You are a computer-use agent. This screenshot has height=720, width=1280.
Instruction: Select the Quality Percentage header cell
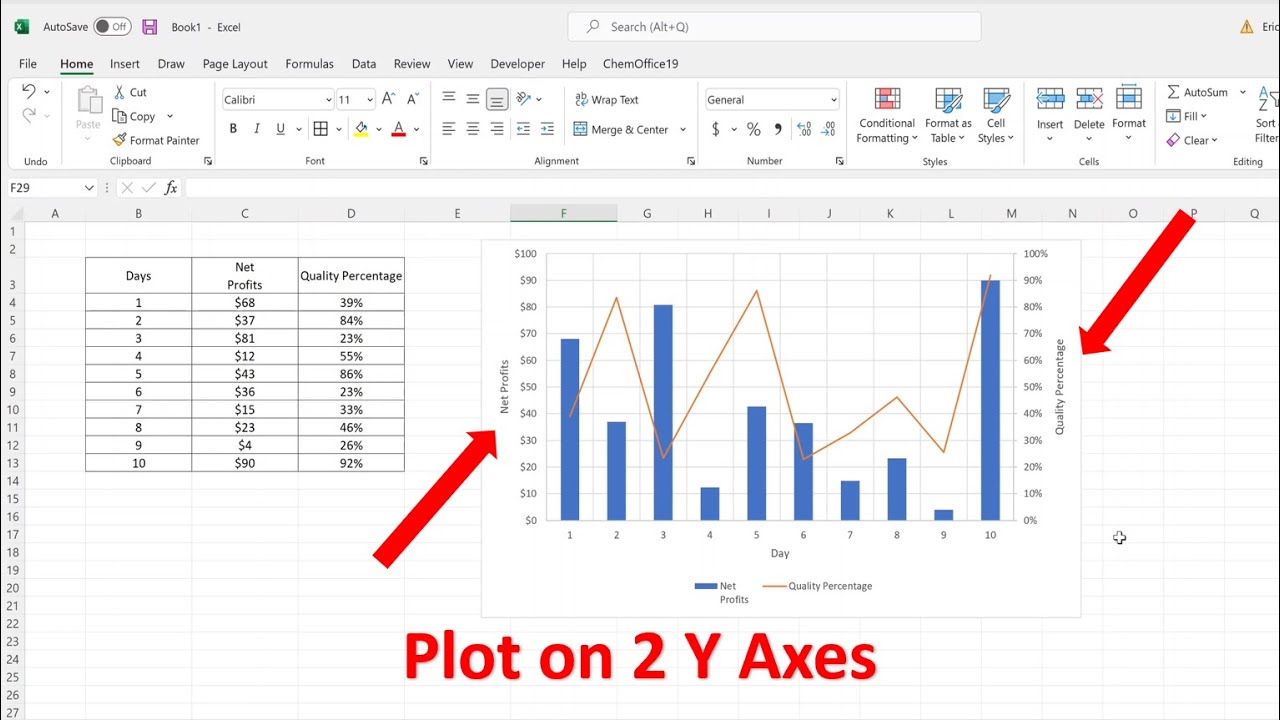pos(351,275)
